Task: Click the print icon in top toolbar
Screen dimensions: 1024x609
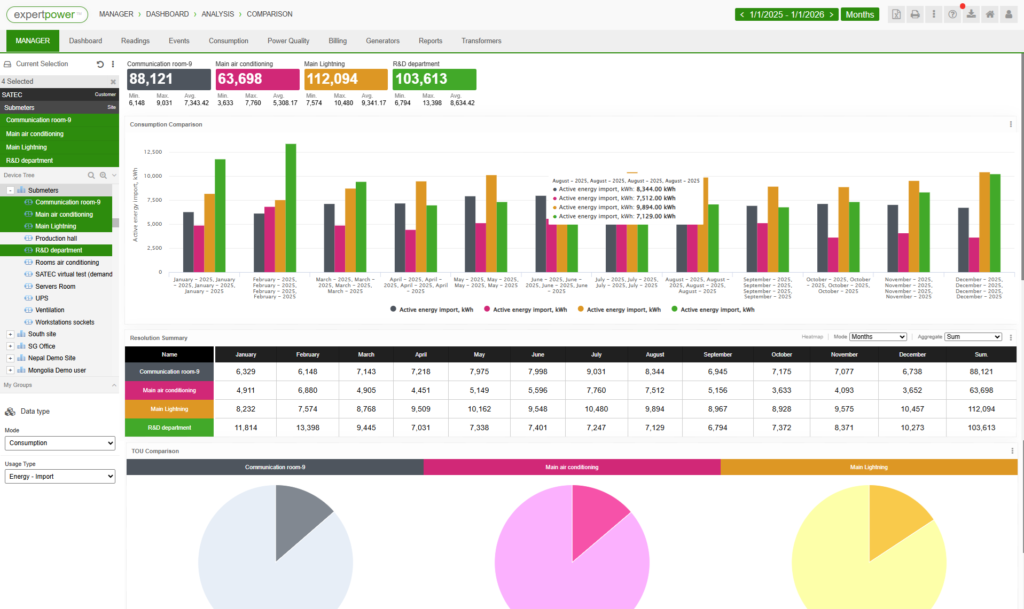Action: point(915,14)
